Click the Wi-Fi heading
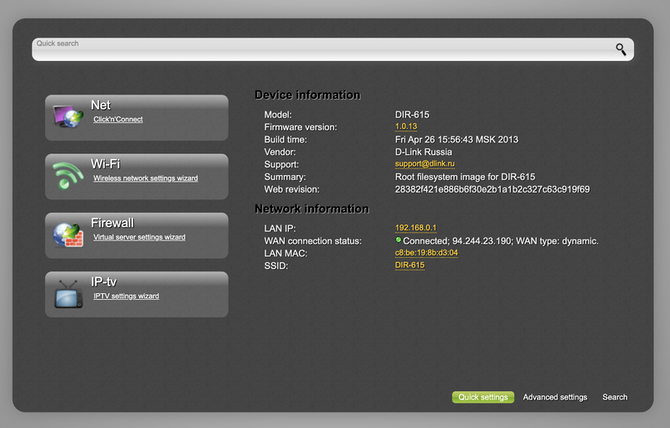 pos(105,164)
